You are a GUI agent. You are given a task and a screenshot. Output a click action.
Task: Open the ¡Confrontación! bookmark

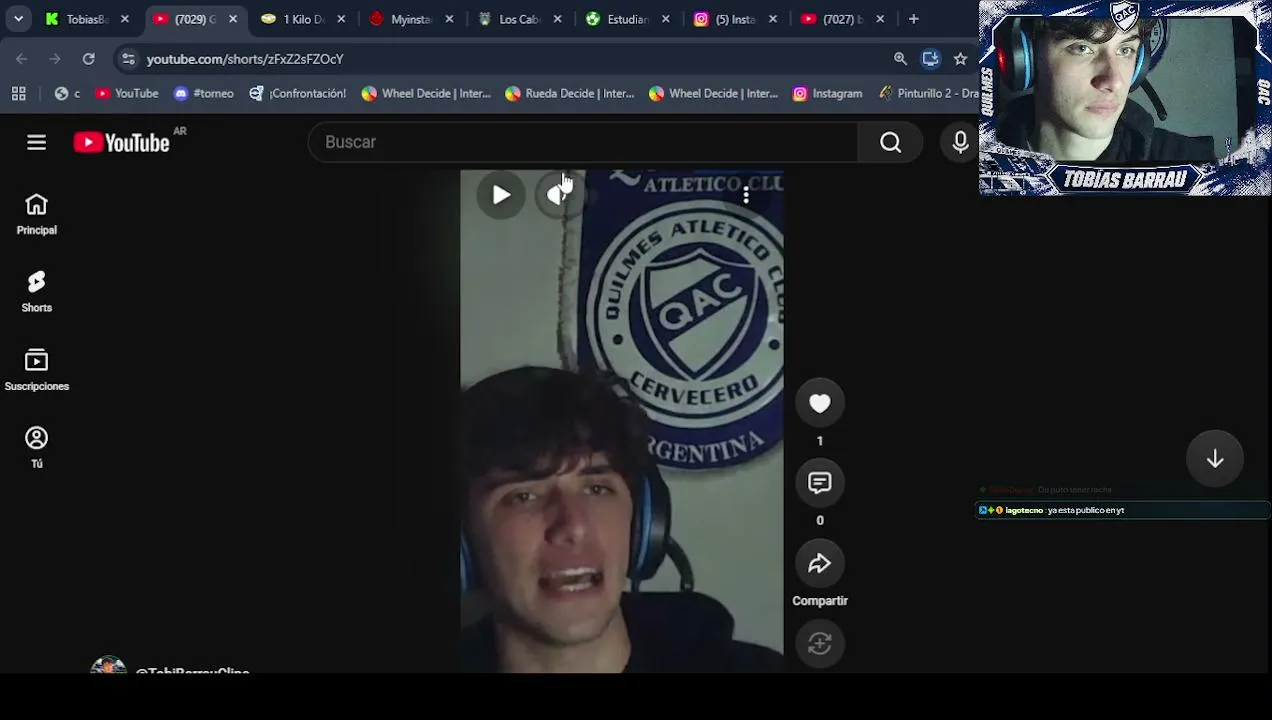298,93
